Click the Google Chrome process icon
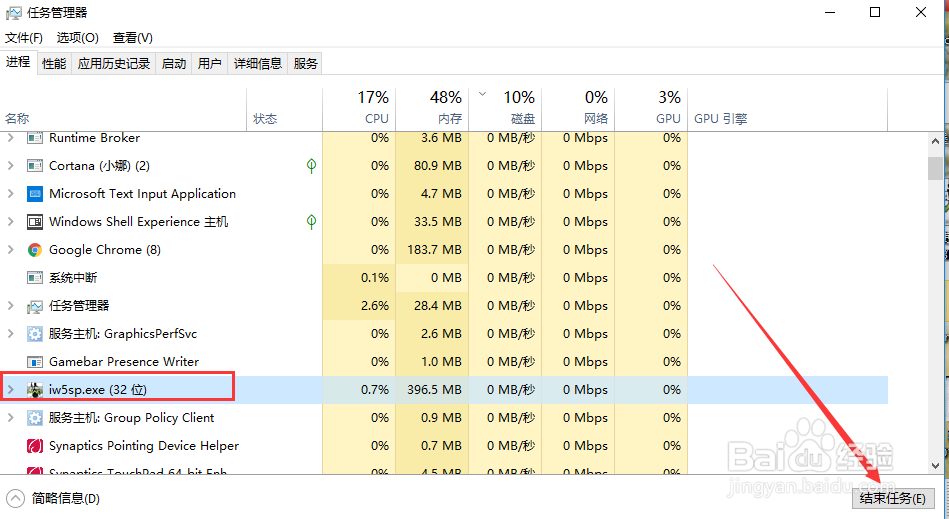 pos(35,250)
